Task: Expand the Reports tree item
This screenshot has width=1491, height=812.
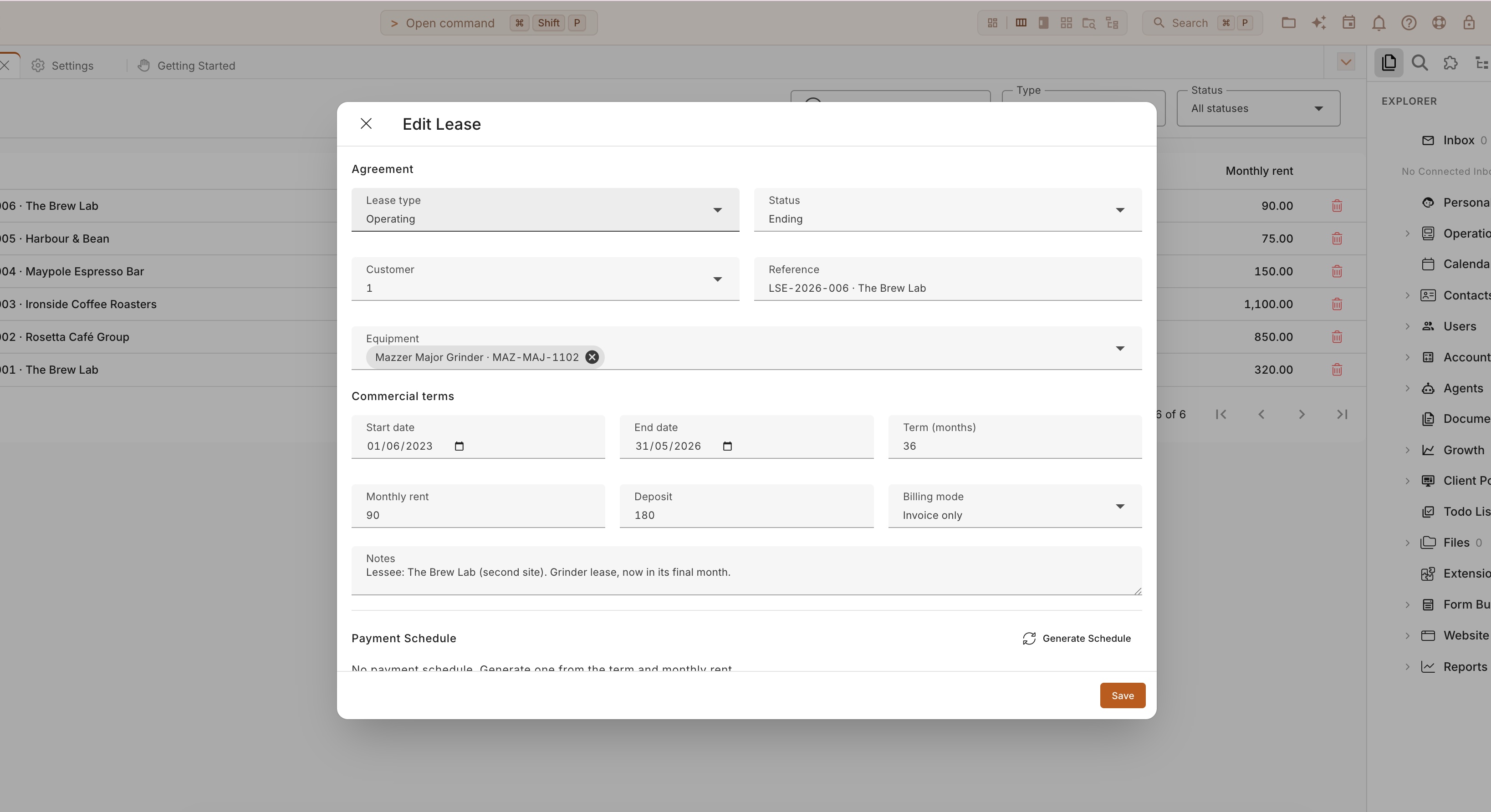Action: click(x=1408, y=667)
